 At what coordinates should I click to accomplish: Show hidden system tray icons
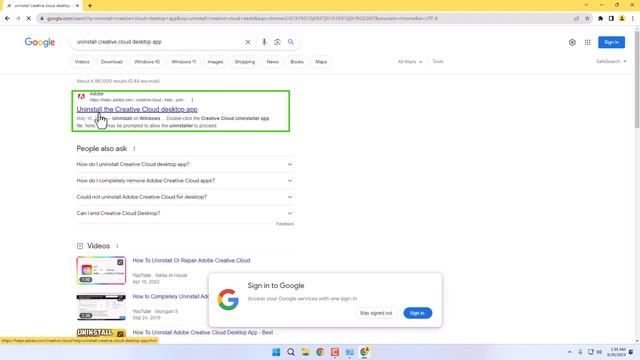pos(569,352)
